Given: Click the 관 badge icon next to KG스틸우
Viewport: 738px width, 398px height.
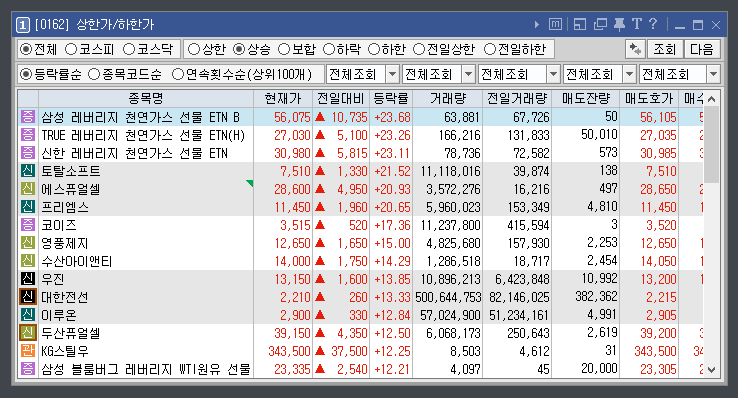Looking at the screenshot, I should 28,350.
